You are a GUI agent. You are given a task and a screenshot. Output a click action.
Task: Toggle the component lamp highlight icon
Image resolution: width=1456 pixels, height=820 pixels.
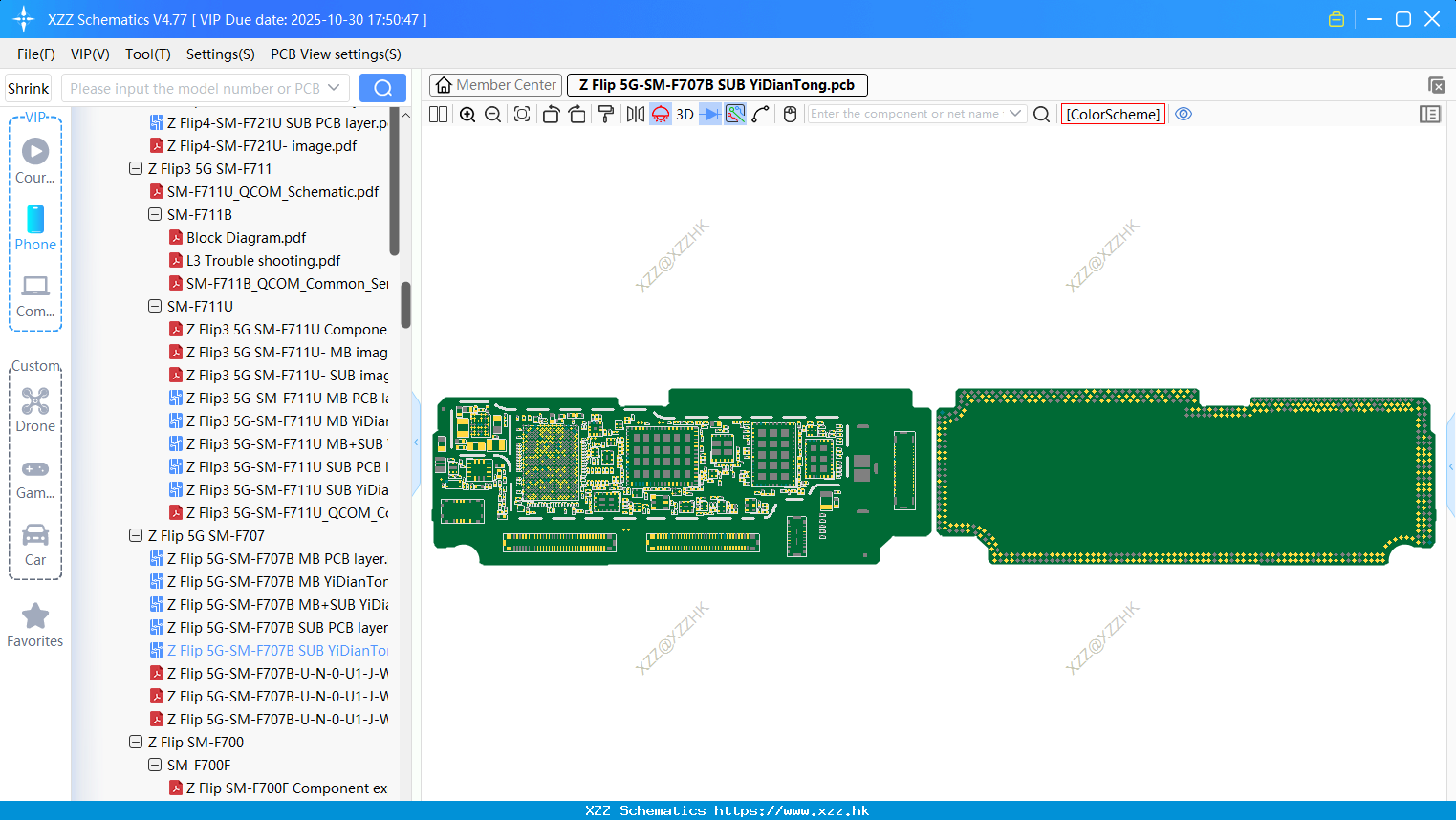[660, 114]
